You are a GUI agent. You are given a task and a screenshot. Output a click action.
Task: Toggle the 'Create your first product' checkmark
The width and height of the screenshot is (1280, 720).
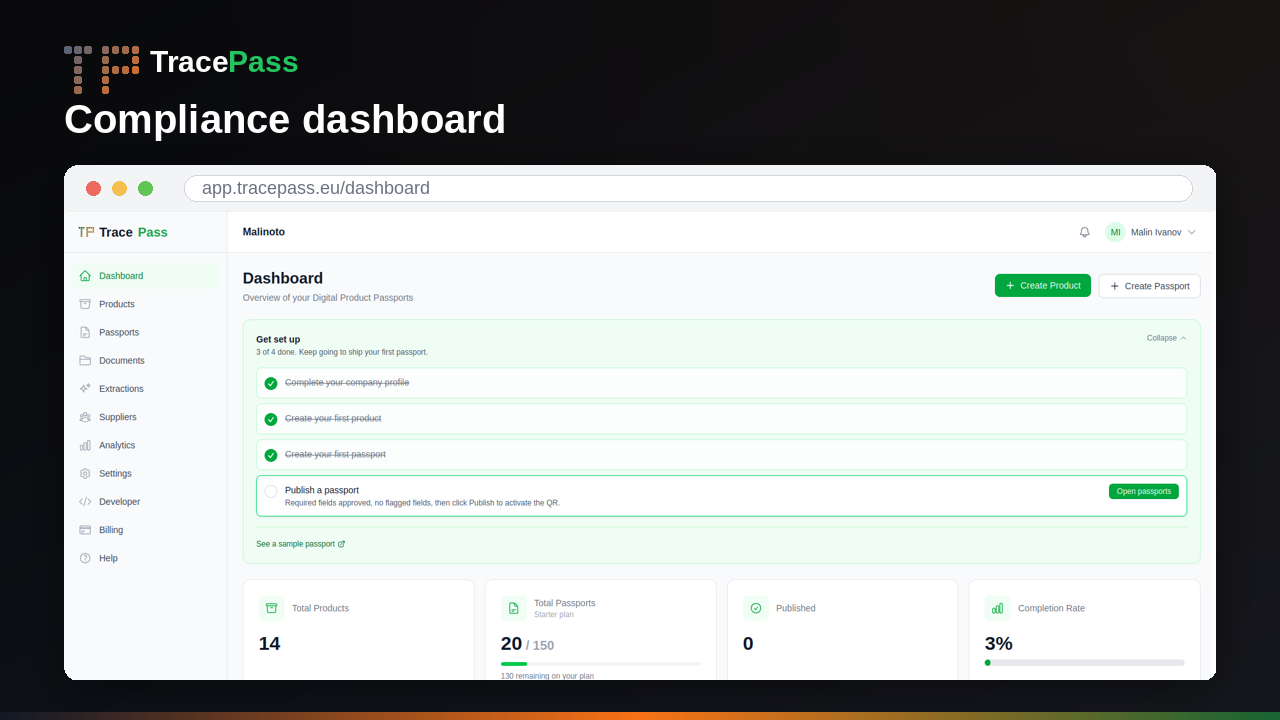pyautogui.click(x=270, y=419)
